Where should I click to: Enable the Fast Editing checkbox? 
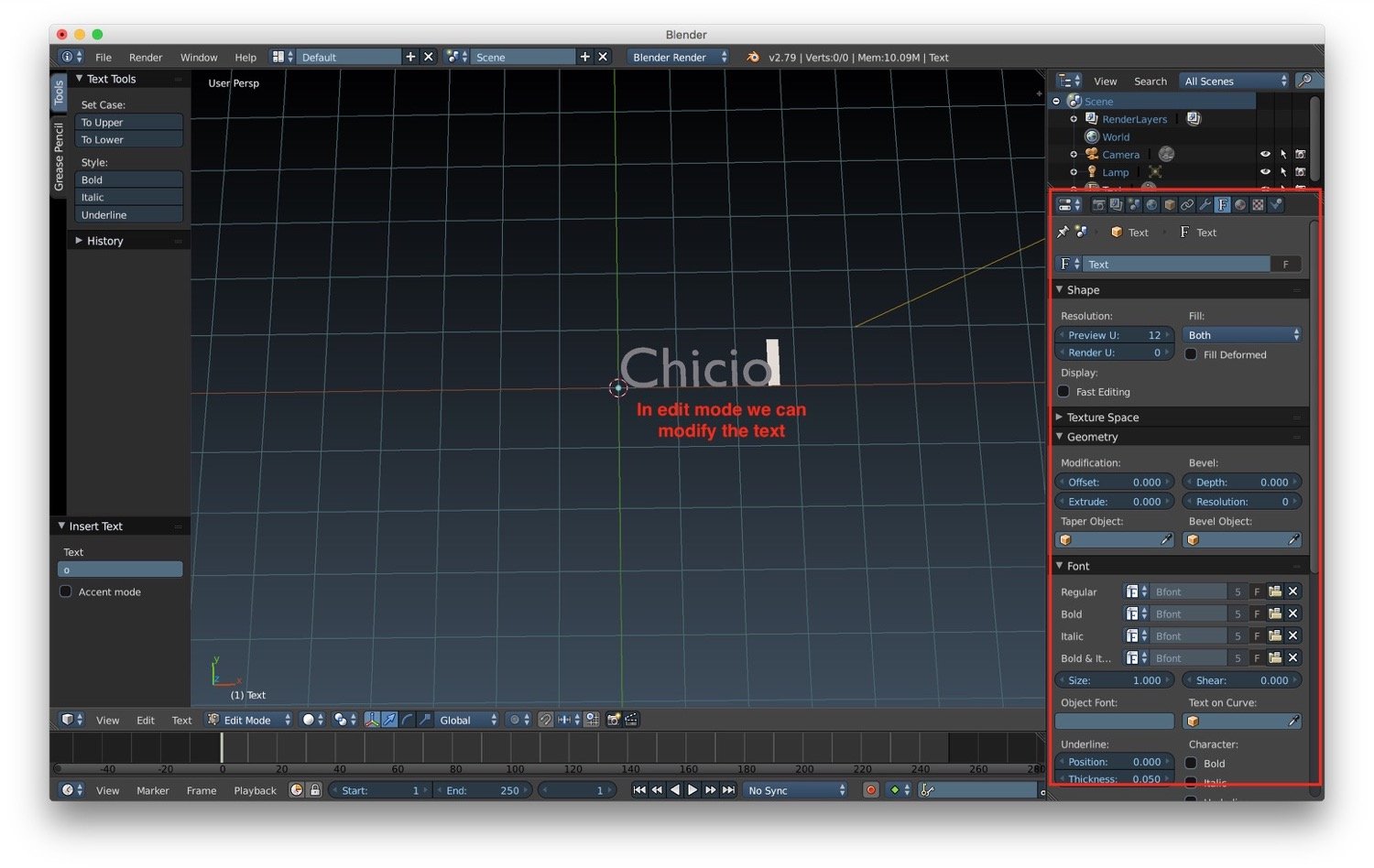(1063, 392)
